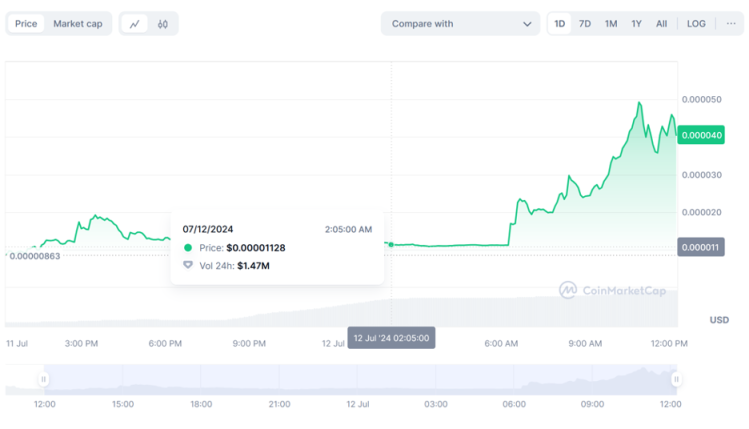Toggle the LOG scale button
The width and height of the screenshot is (749, 429).
click(x=696, y=24)
